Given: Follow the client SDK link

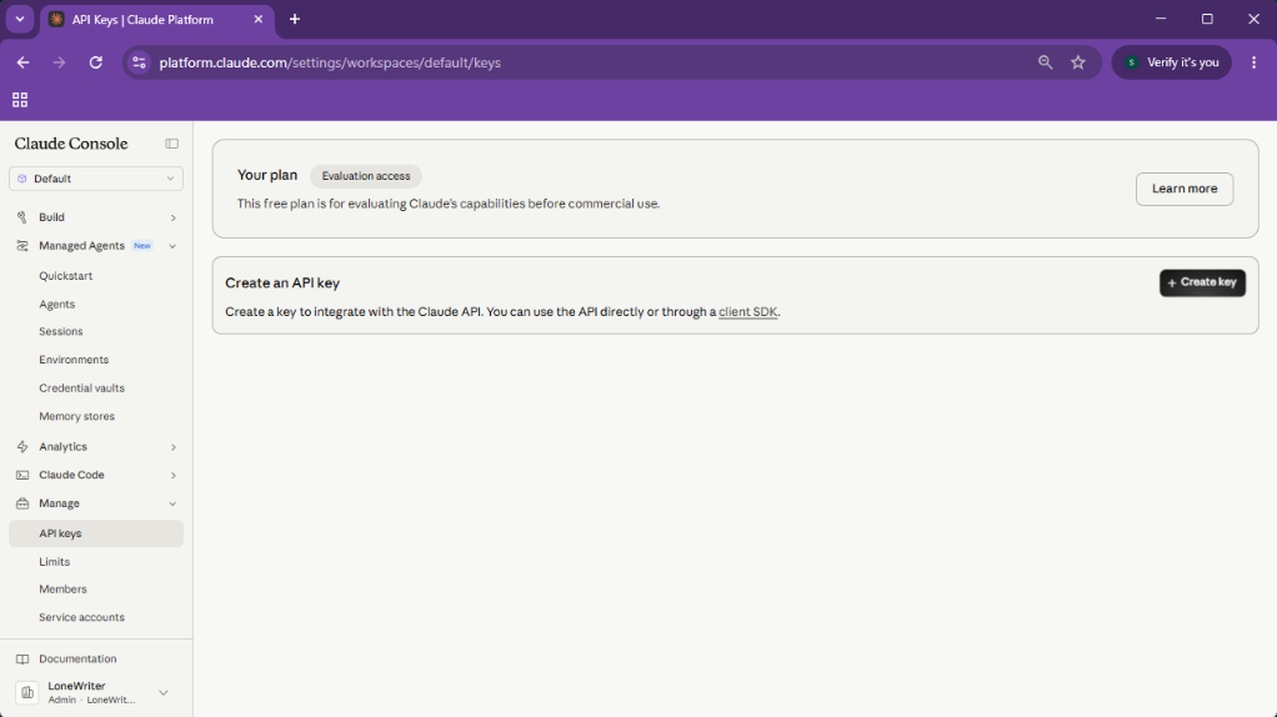Looking at the screenshot, I should pyautogui.click(x=748, y=312).
